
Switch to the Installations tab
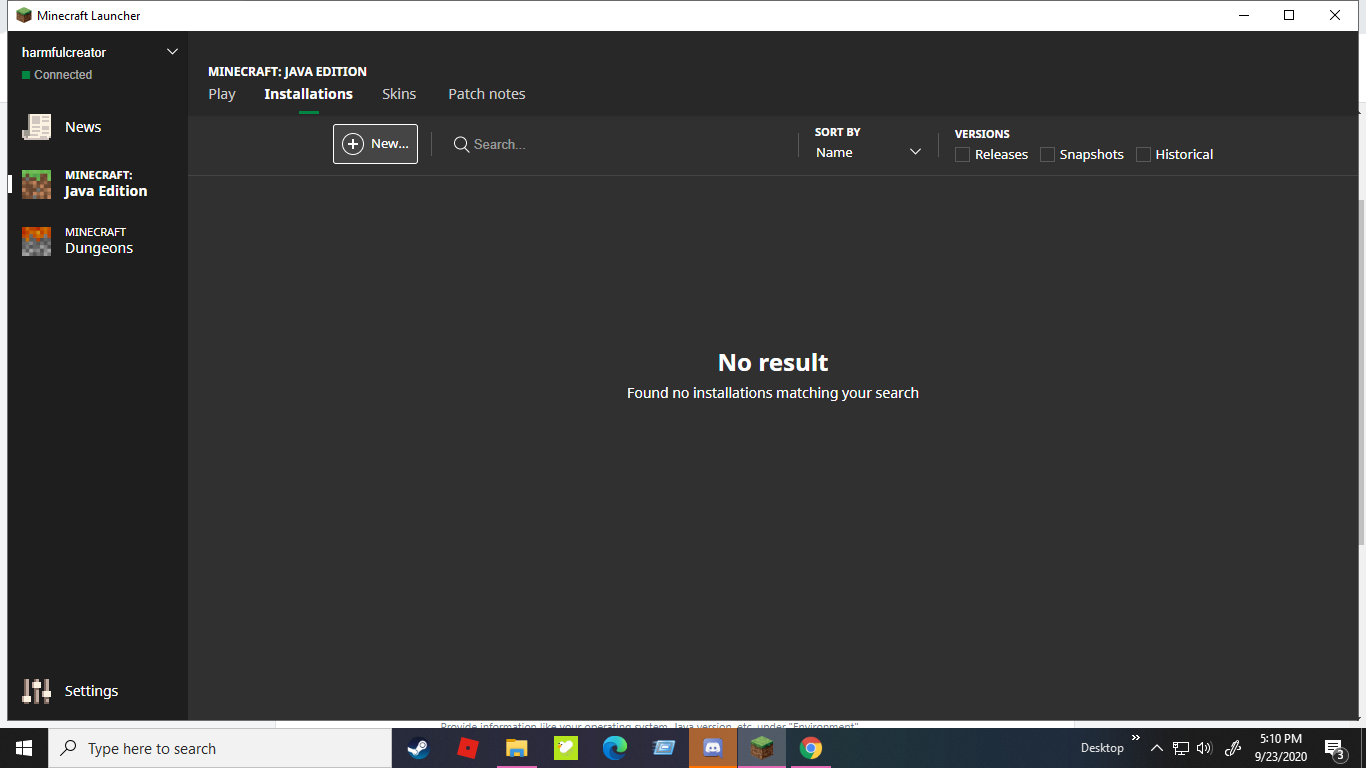tap(308, 94)
